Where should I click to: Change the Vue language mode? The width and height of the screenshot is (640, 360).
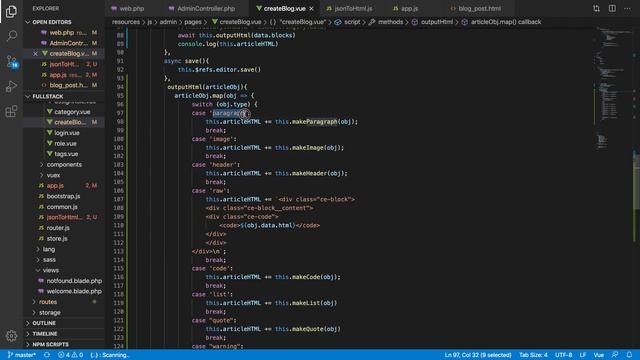[598, 355]
